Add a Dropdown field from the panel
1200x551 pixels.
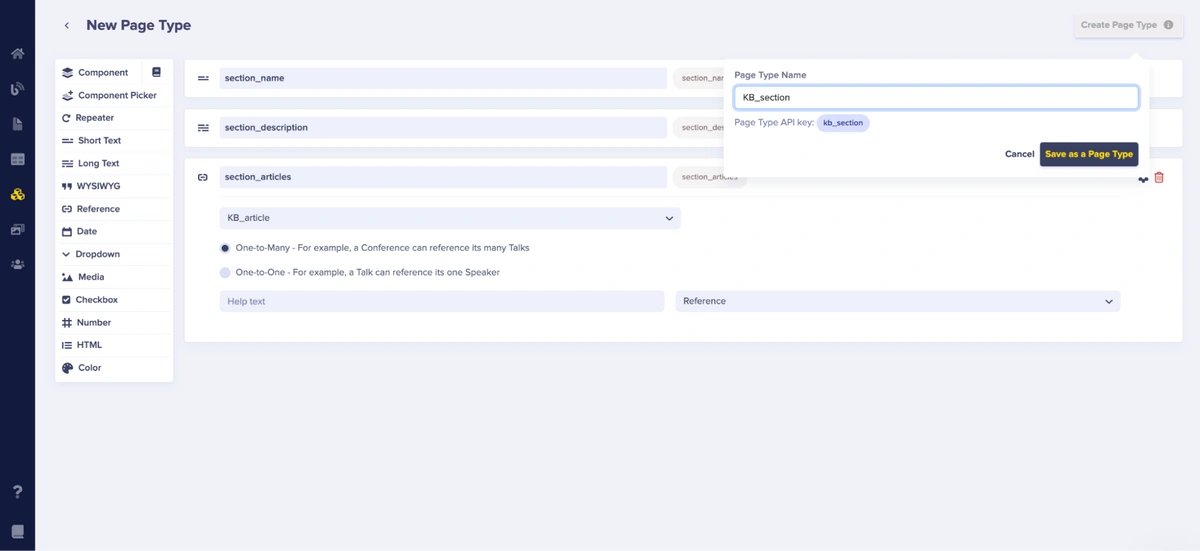96,255
